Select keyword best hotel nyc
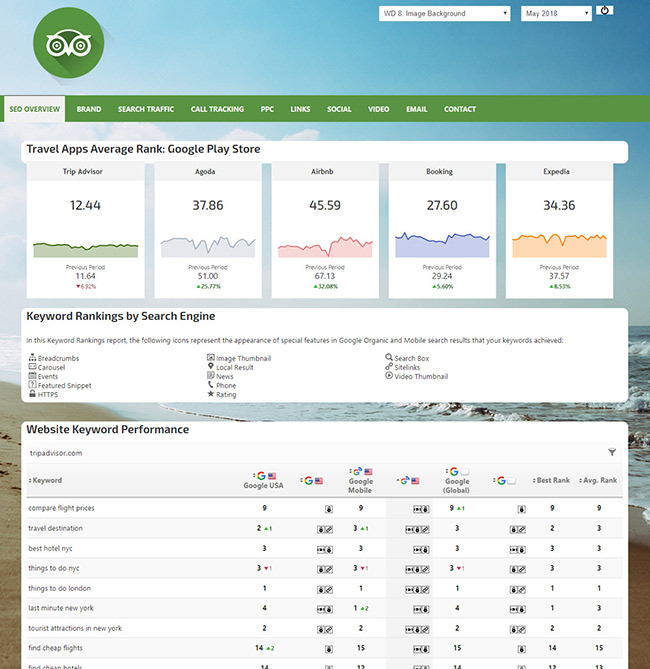650x669 pixels. pos(50,548)
